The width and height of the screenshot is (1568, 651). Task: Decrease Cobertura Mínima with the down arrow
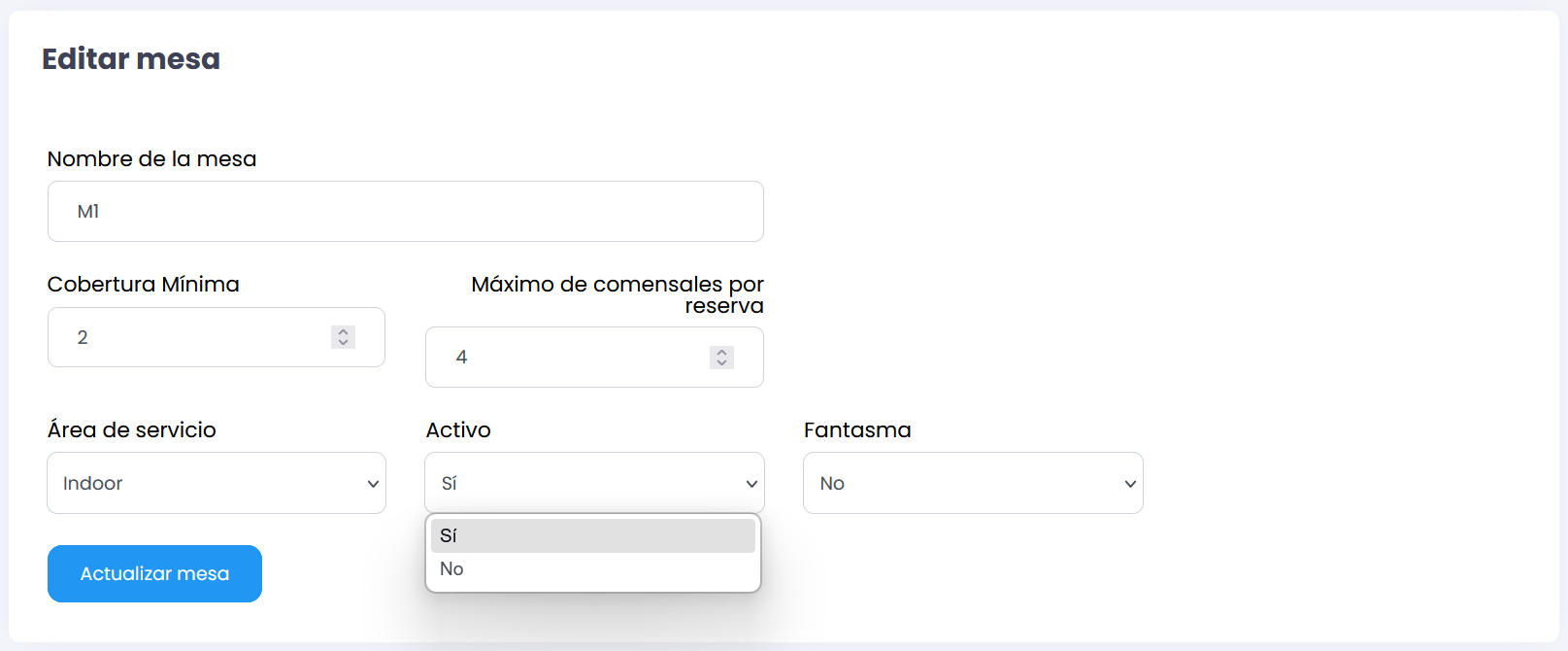click(343, 343)
